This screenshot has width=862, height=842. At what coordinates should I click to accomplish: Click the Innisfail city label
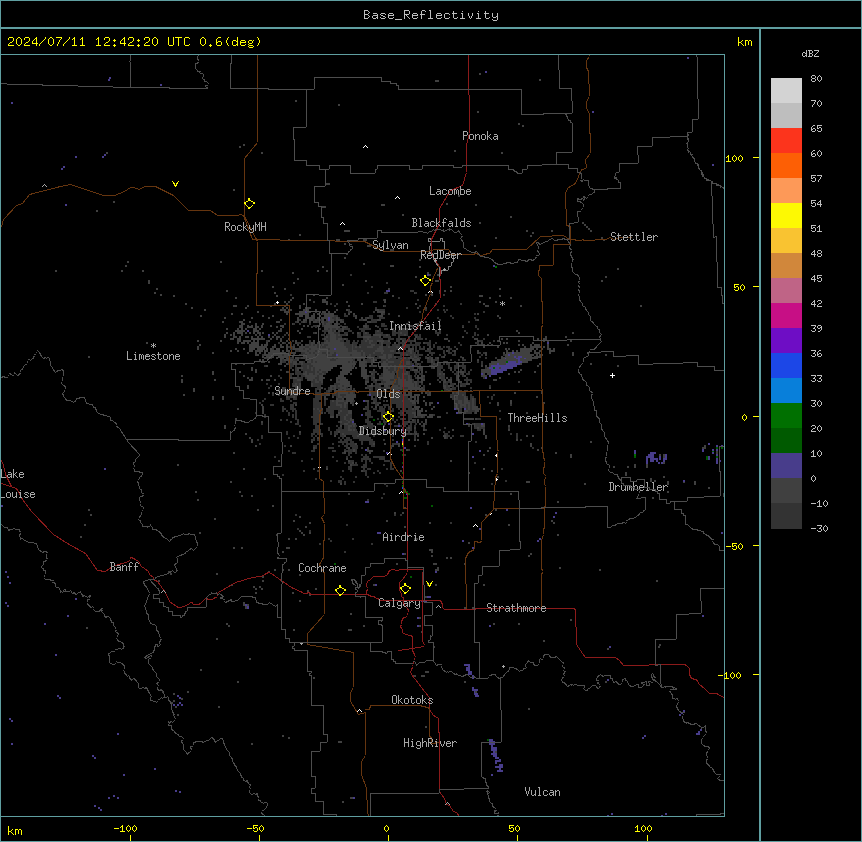click(x=415, y=326)
